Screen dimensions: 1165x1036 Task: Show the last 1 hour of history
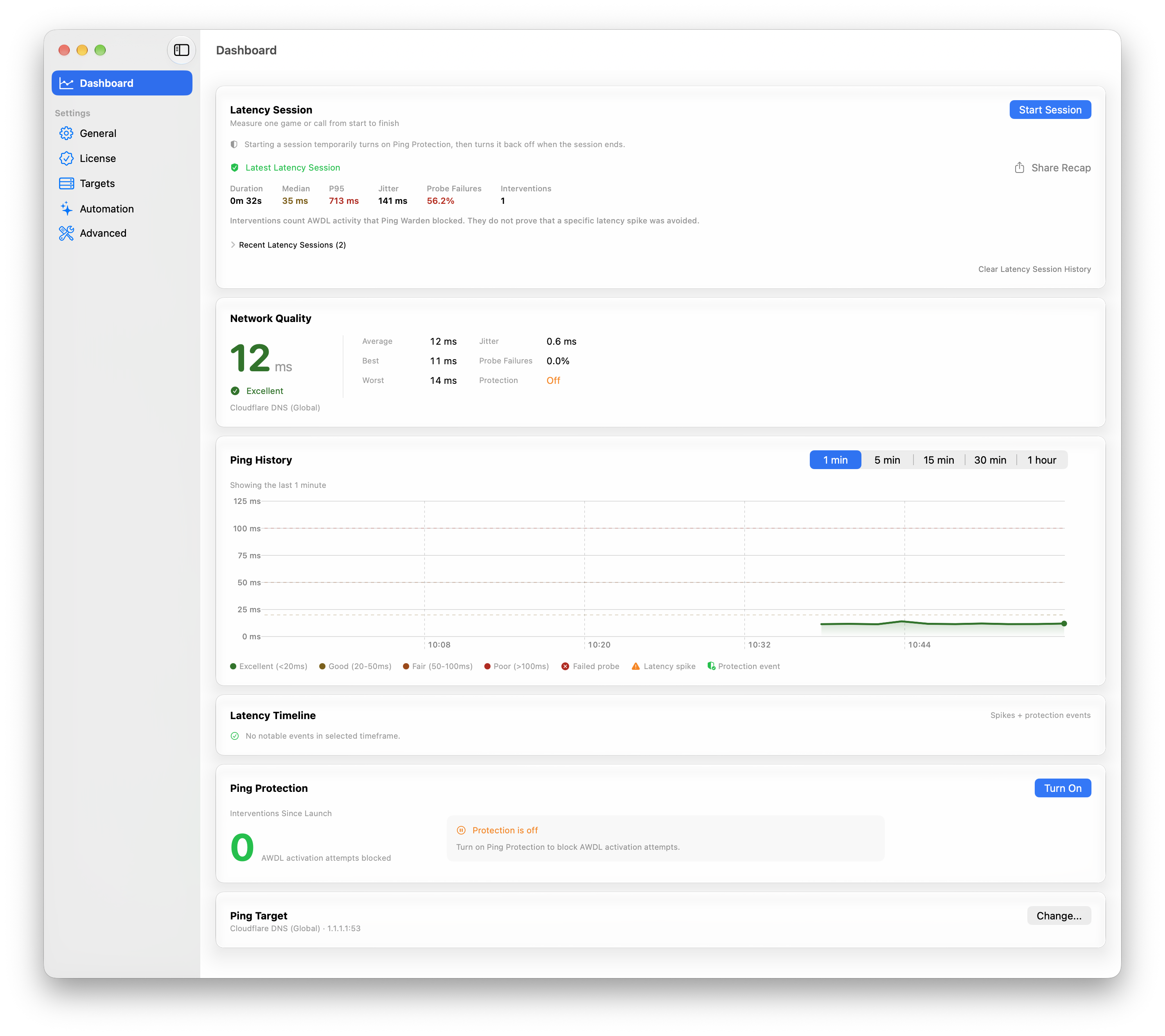tap(1041, 460)
